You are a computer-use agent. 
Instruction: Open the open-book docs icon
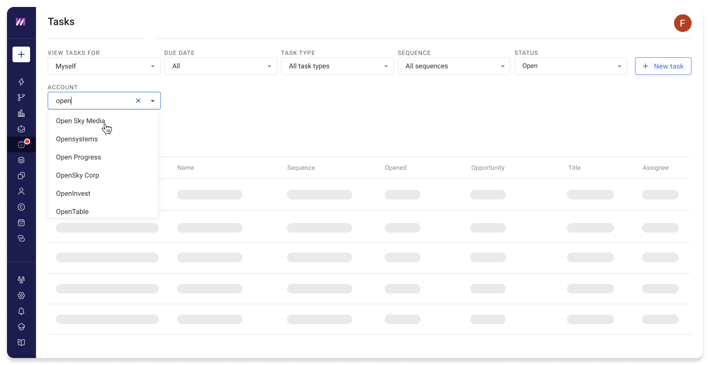click(x=21, y=342)
